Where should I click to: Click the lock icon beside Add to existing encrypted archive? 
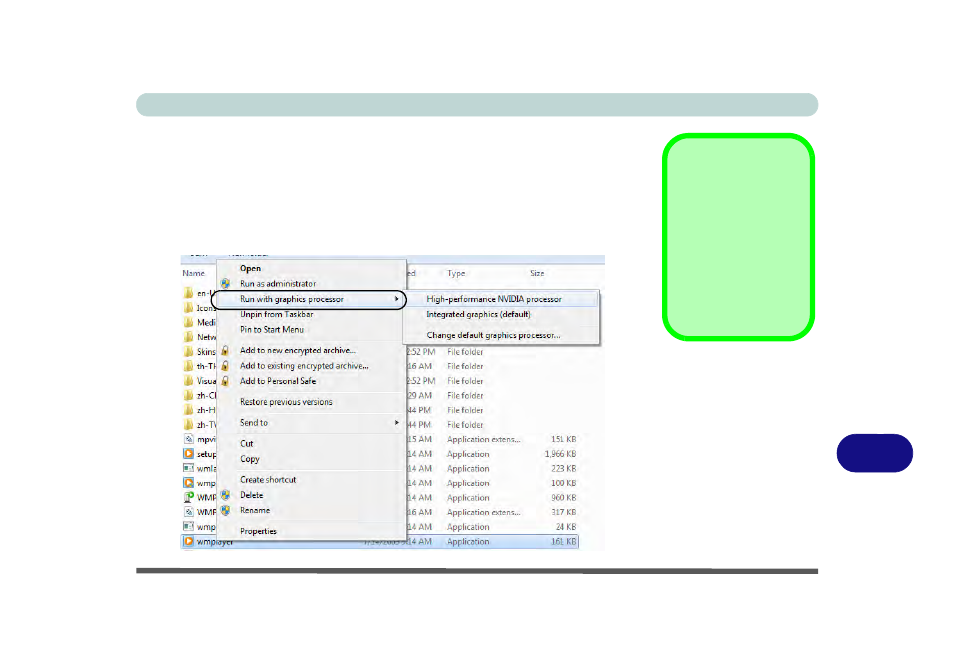(225, 365)
